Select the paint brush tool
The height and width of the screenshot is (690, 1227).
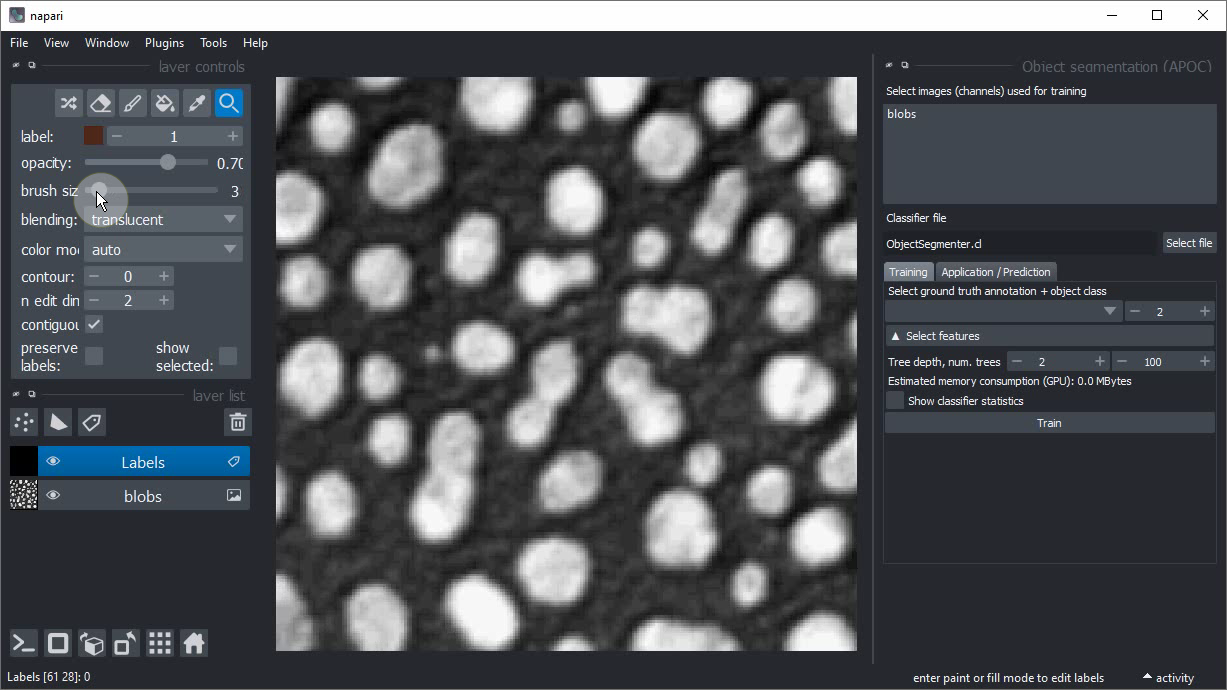point(132,103)
